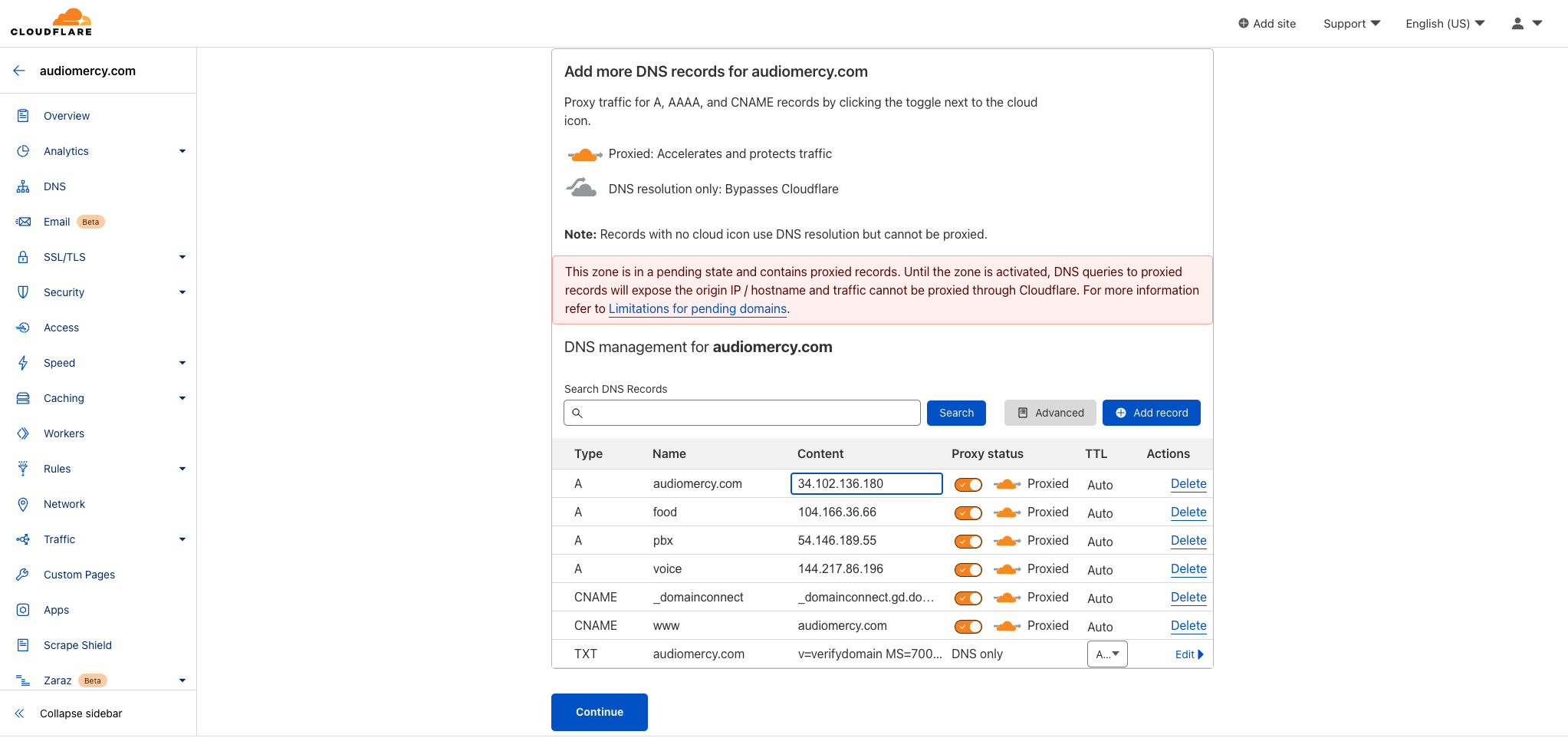
Task: Click the user account profile icon
Action: (x=1517, y=24)
